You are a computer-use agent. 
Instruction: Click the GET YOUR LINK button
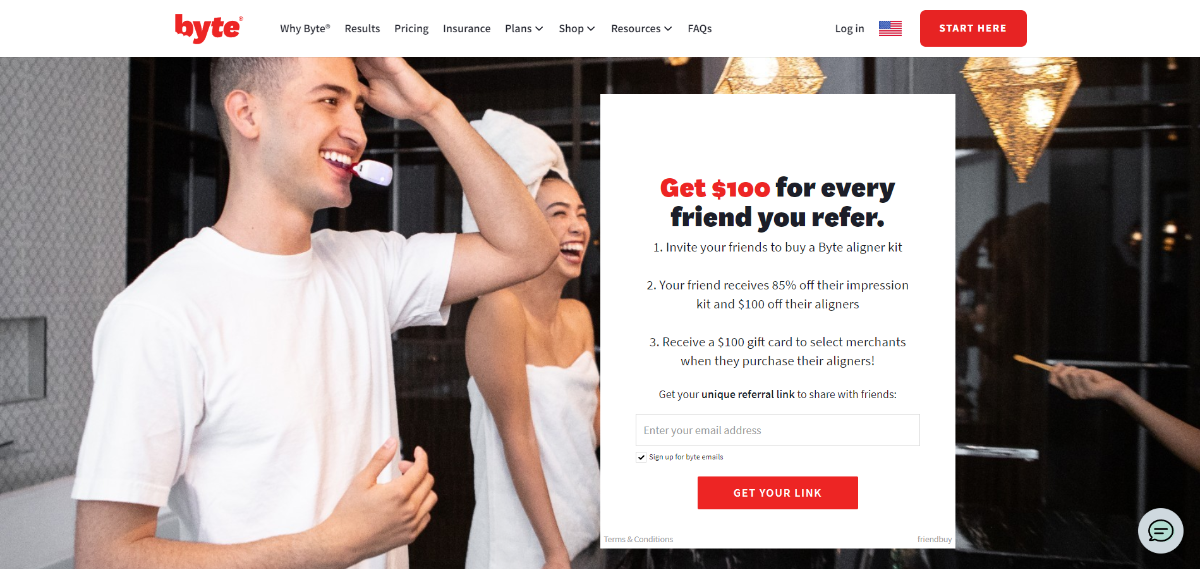coord(777,493)
